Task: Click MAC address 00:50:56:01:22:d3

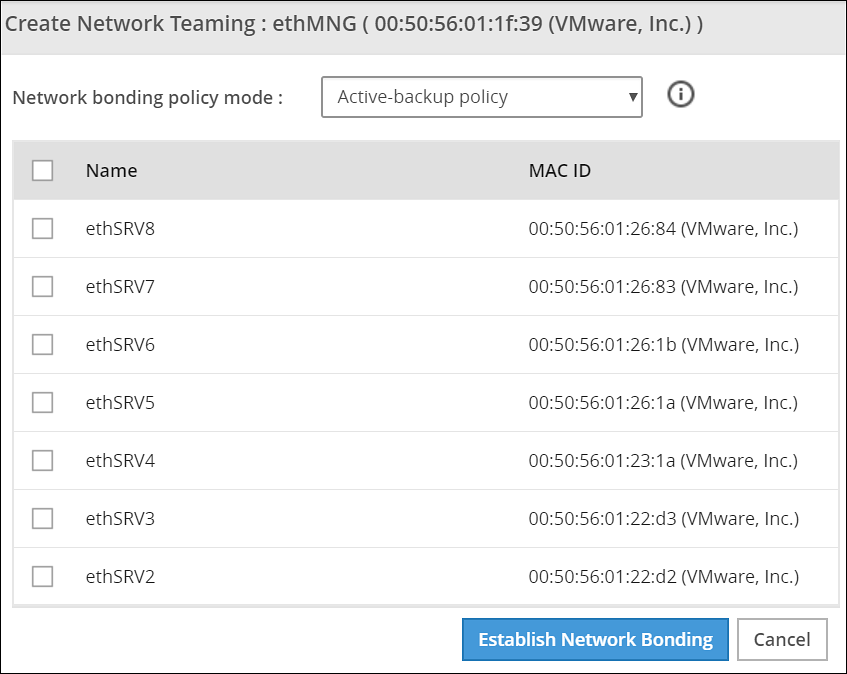Action: [x=663, y=519]
